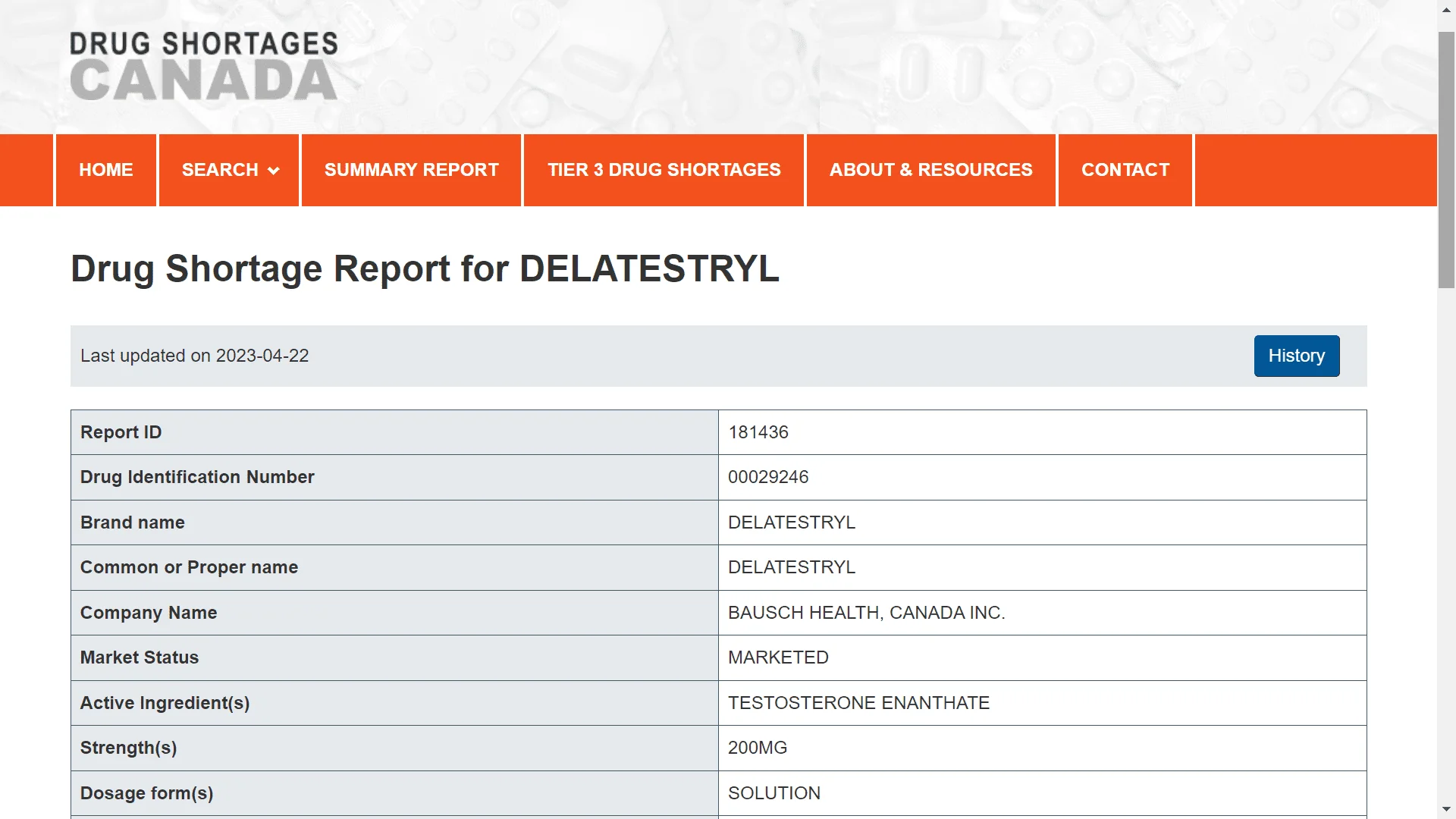Click the 200MG strength value
This screenshot has height=819, width=1456.
[758, 748]
